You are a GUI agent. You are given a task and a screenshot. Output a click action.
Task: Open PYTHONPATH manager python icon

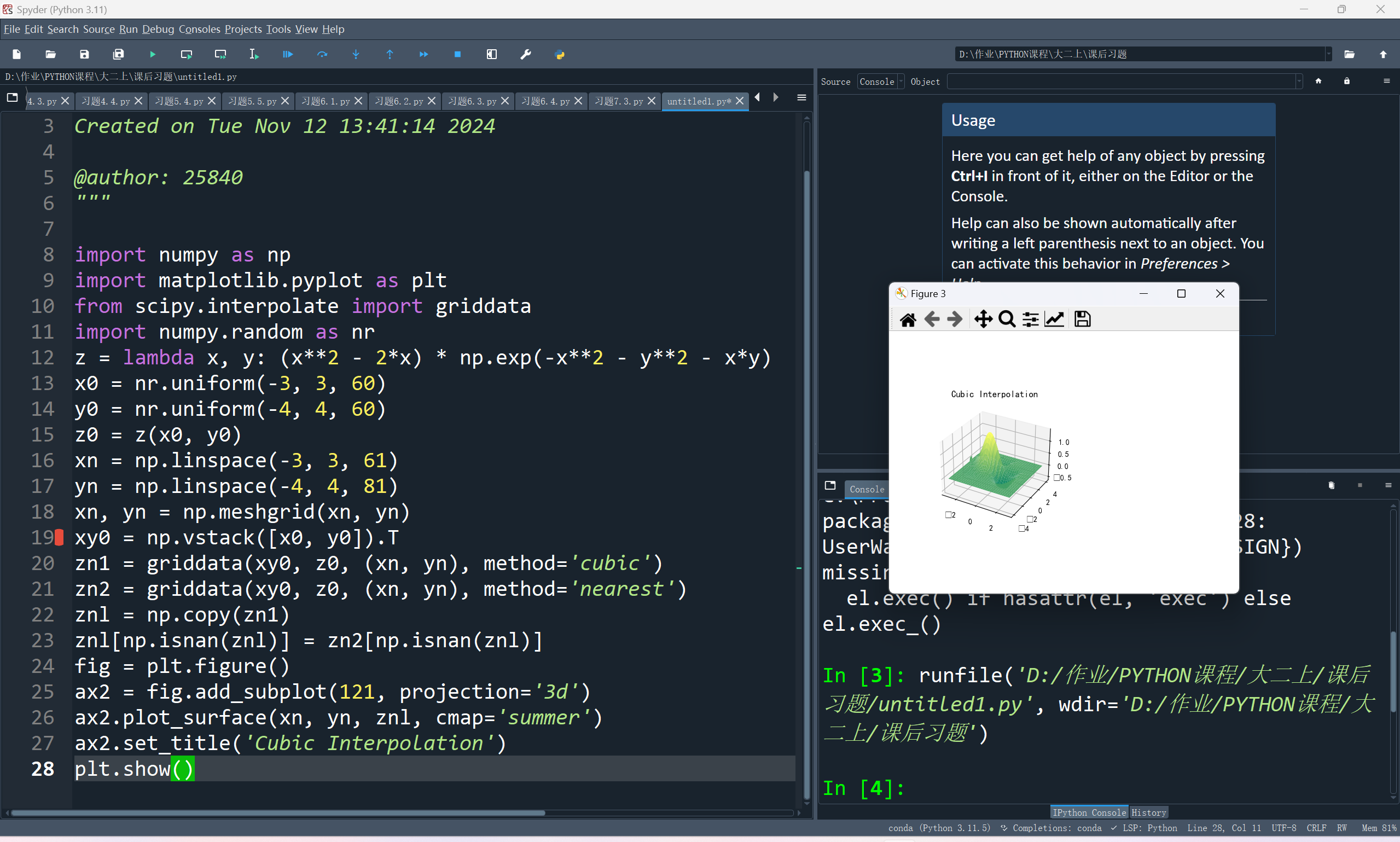[x=559, y=55]
